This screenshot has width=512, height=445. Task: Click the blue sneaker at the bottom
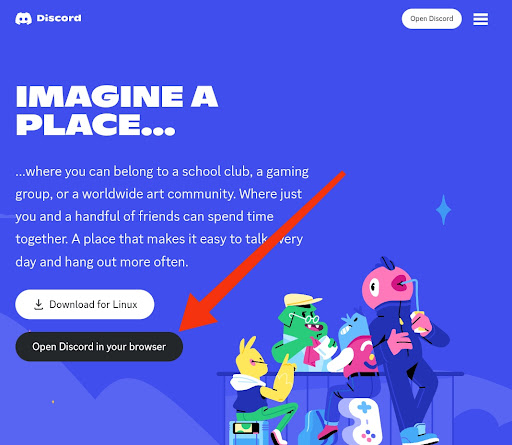click(417, 434)
